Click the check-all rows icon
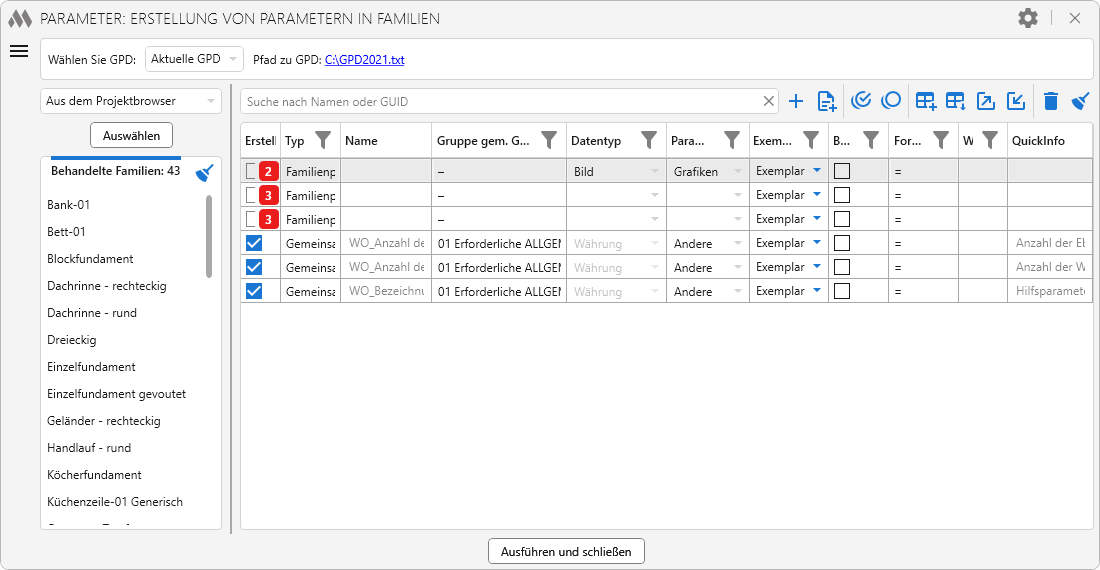Screen dimensions: 1100x570 point(861,100)
